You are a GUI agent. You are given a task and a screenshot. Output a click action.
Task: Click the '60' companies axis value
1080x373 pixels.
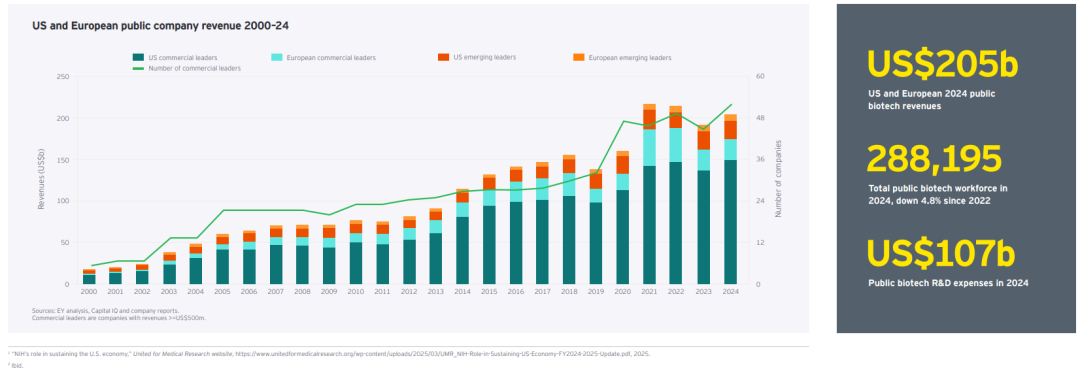tap(760, 76)
